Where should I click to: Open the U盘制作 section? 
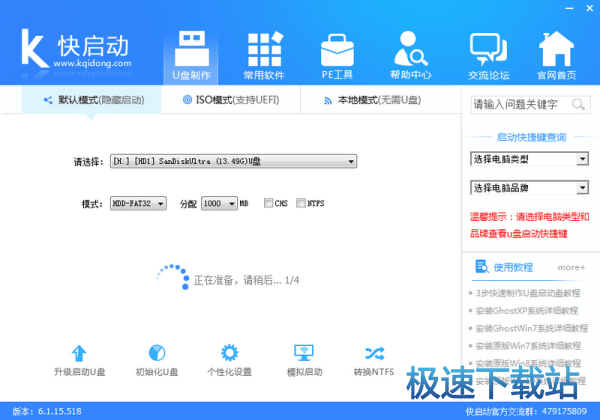[x=192, y=56]
